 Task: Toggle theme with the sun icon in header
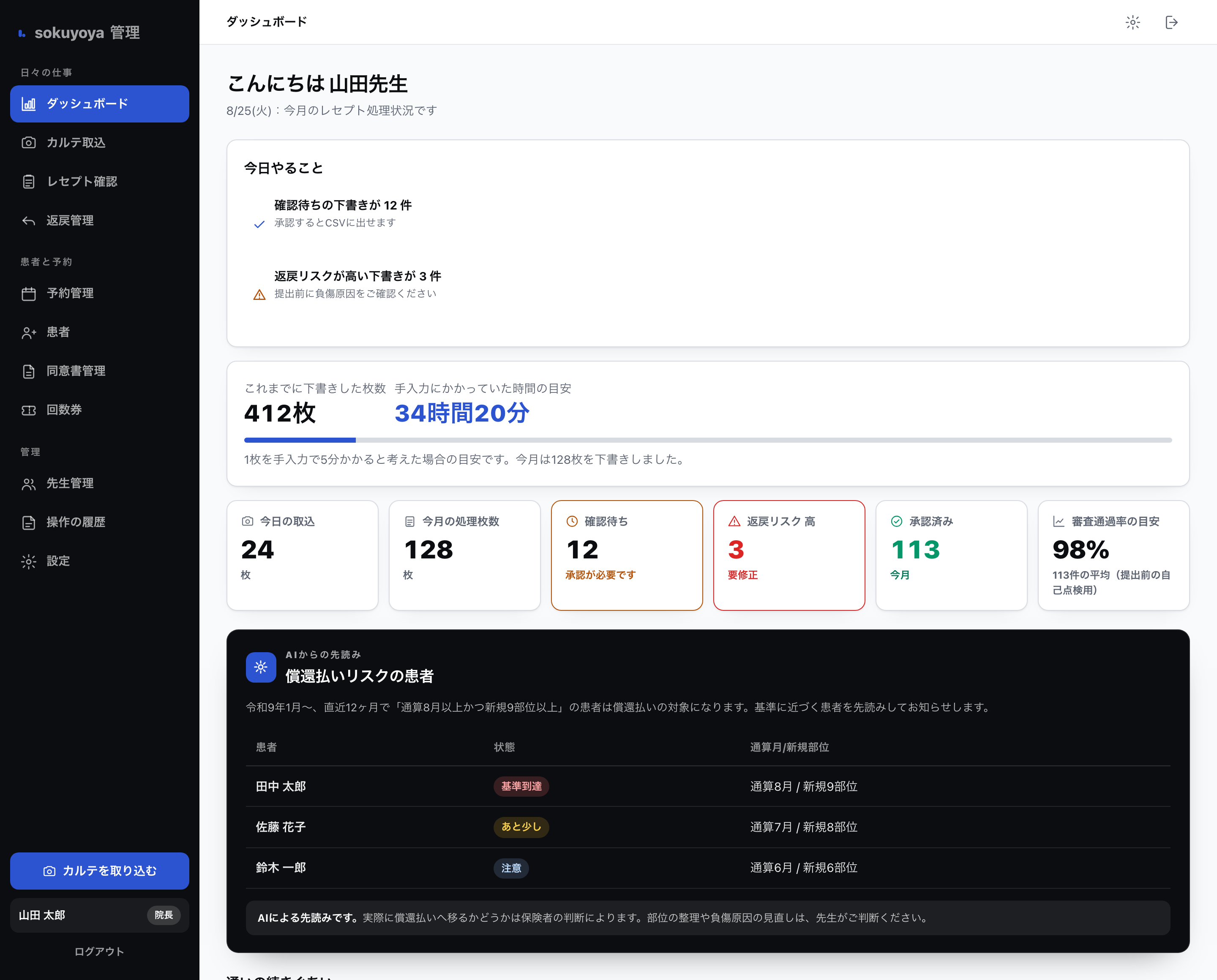[1133, 22]
